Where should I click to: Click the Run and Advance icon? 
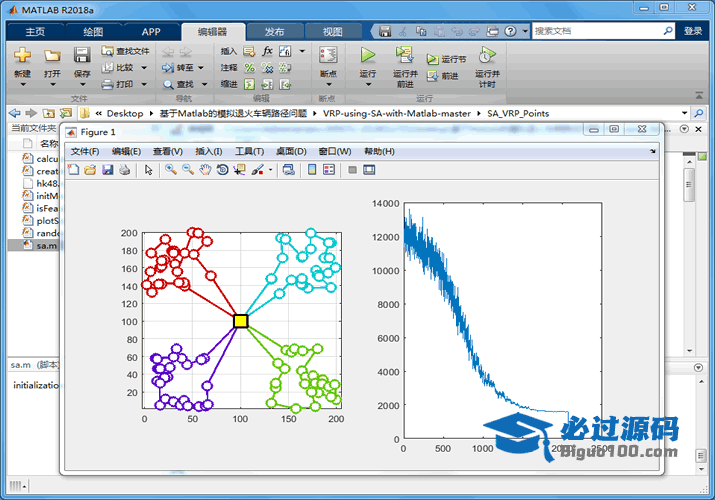pos(404,55)
